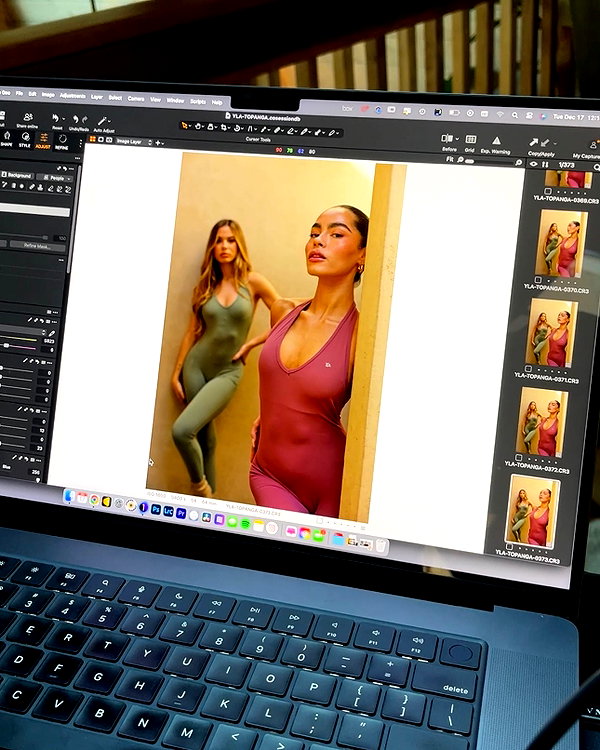600x750 pixels.
Task: Copy adjustments with up-arrow icon
Action: [x=533, y=142]
